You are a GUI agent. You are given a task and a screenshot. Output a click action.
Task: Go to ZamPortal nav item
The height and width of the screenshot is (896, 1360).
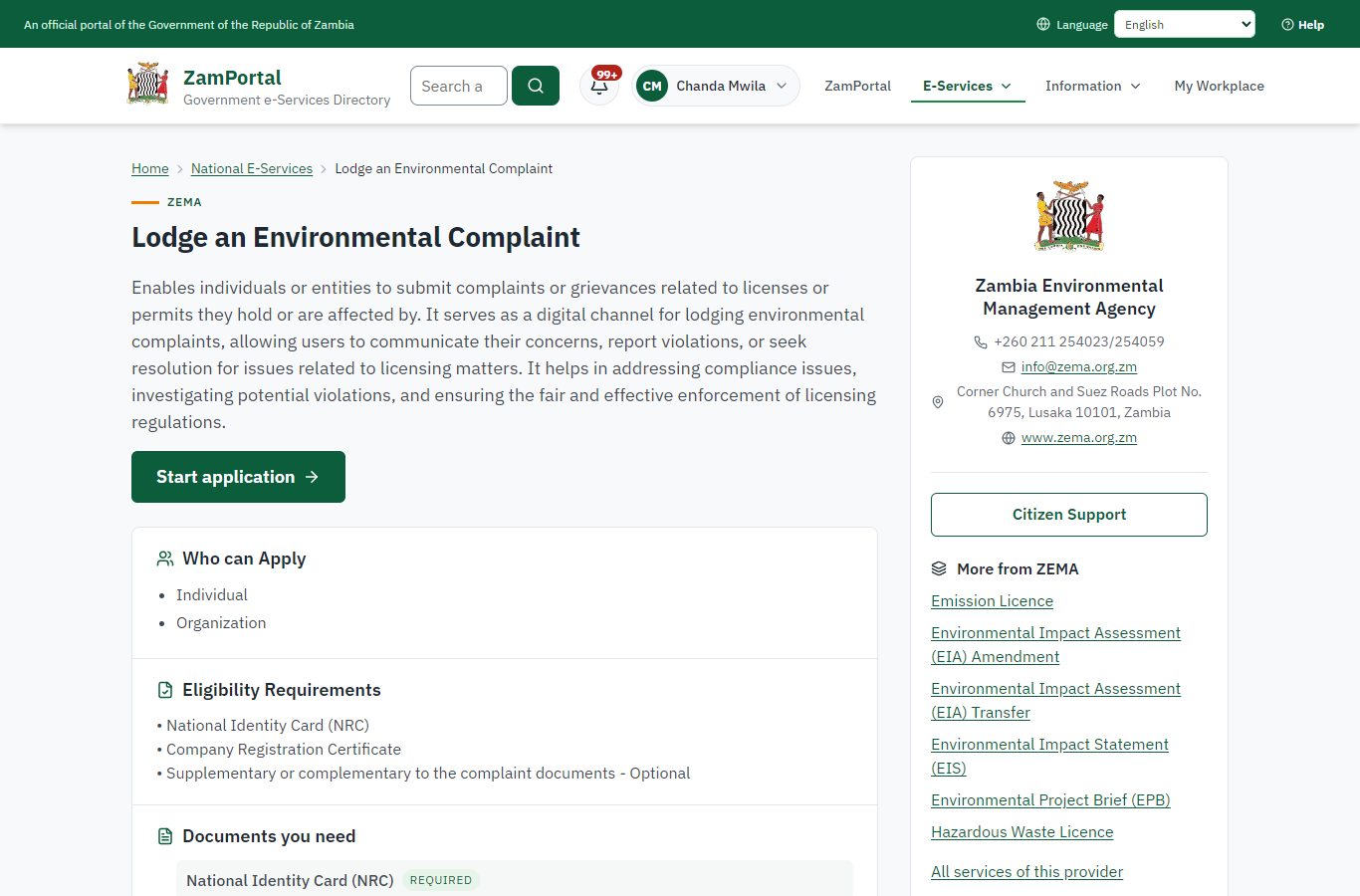[857, 86]
